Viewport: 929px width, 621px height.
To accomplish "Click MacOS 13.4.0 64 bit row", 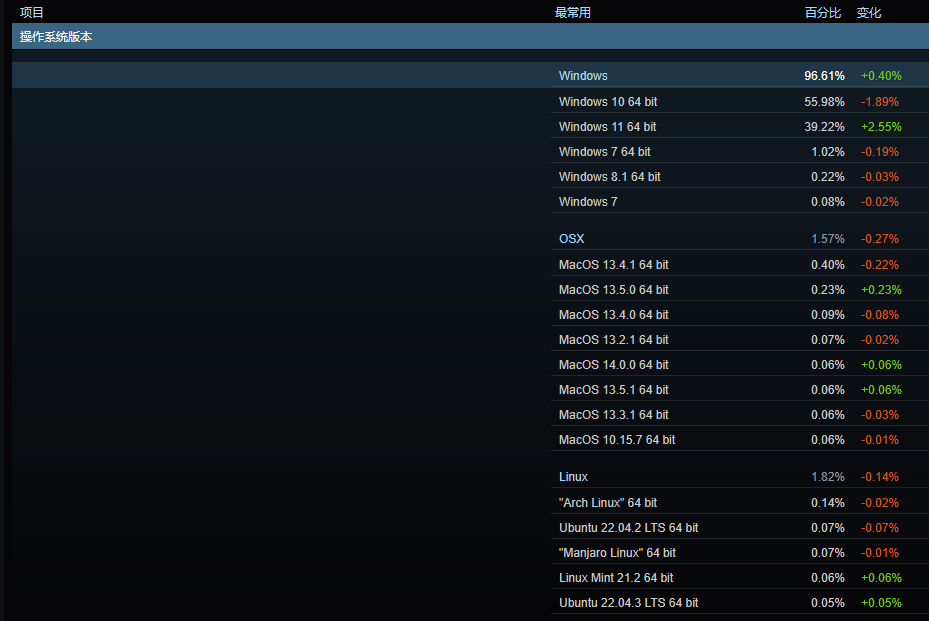I will [740, 314].
